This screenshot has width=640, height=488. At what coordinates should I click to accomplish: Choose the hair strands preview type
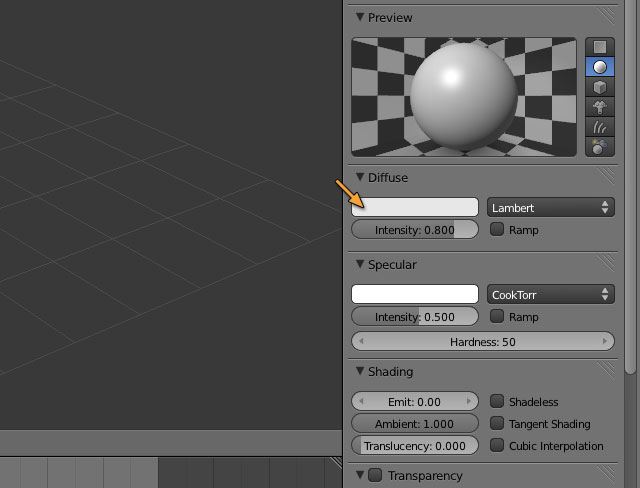(600, 127)
